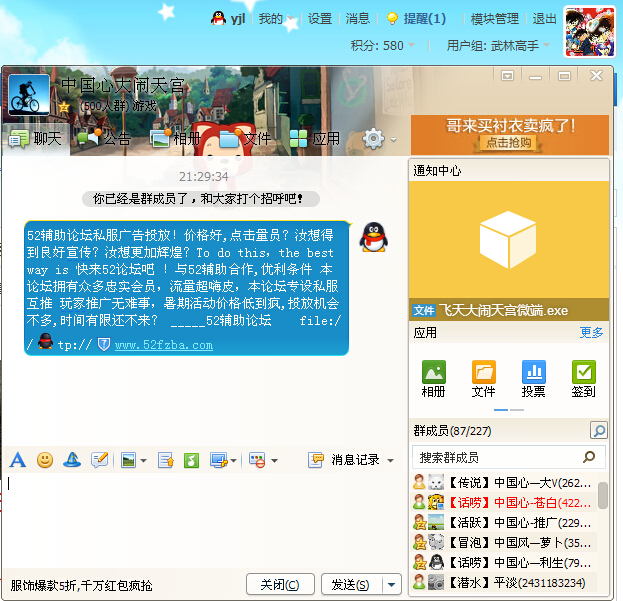Switch to the 相册 tab
The image size is (623, 601).
click(176, 139)
